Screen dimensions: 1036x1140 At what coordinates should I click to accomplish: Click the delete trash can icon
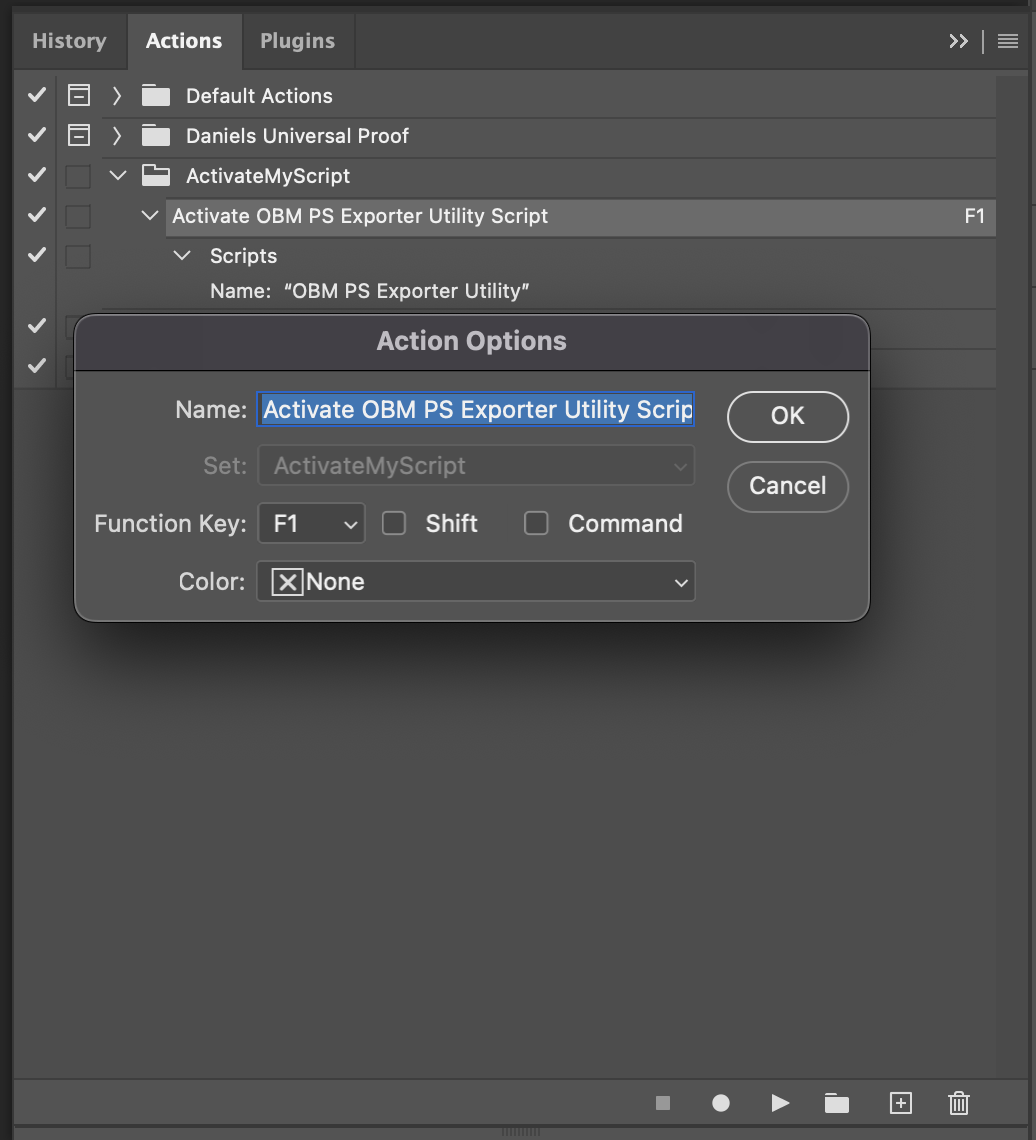958,1103
